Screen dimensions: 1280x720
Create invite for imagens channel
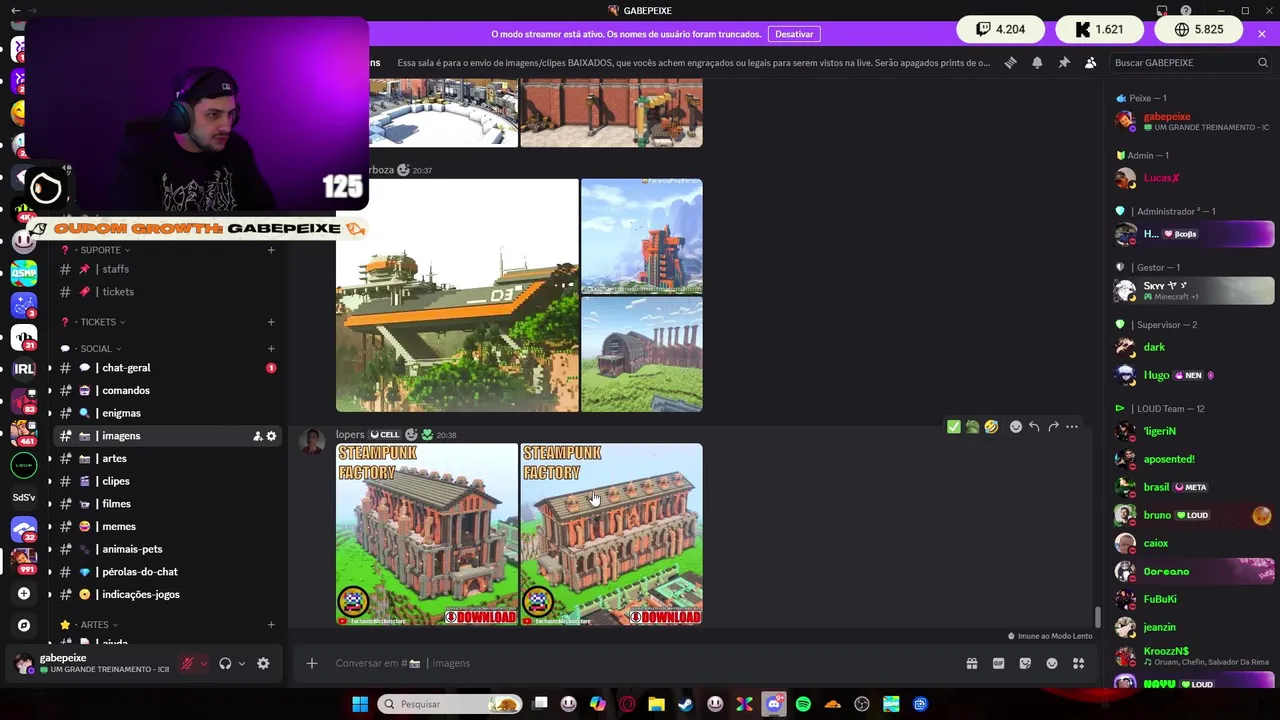(x=257, y=436)
